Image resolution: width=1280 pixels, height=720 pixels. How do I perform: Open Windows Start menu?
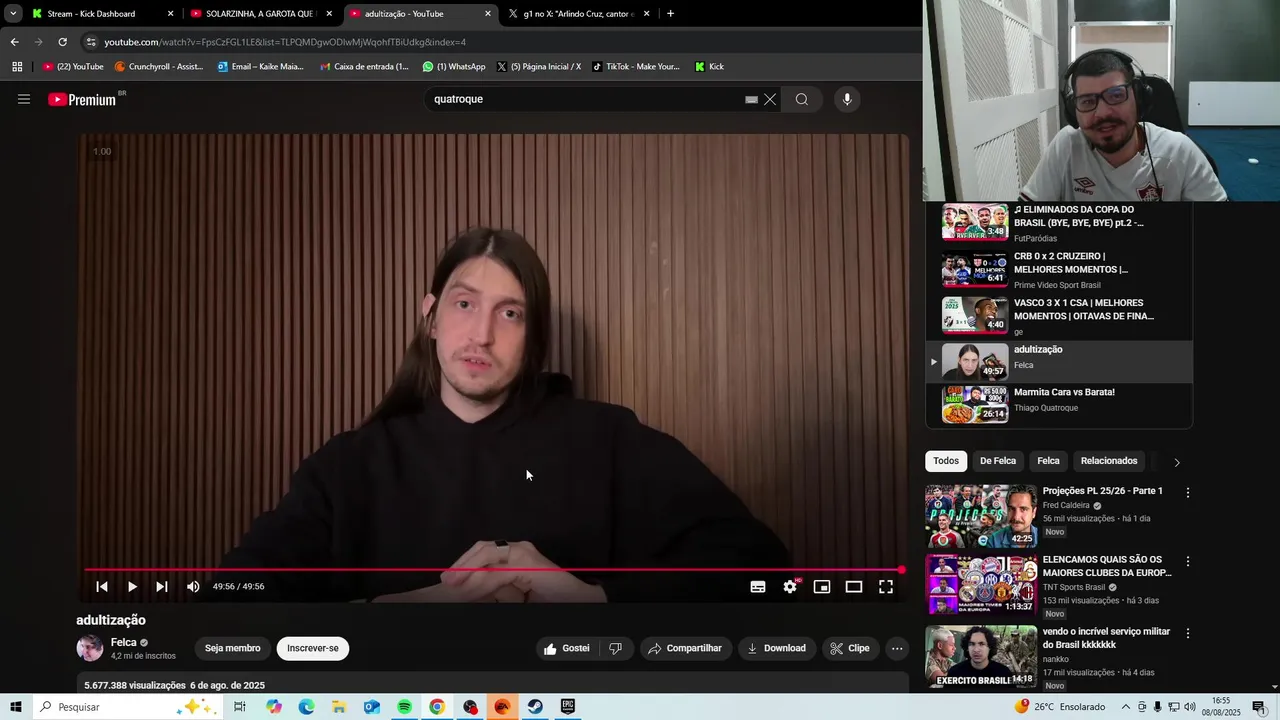pyautogui.click(x=16, y=707)
